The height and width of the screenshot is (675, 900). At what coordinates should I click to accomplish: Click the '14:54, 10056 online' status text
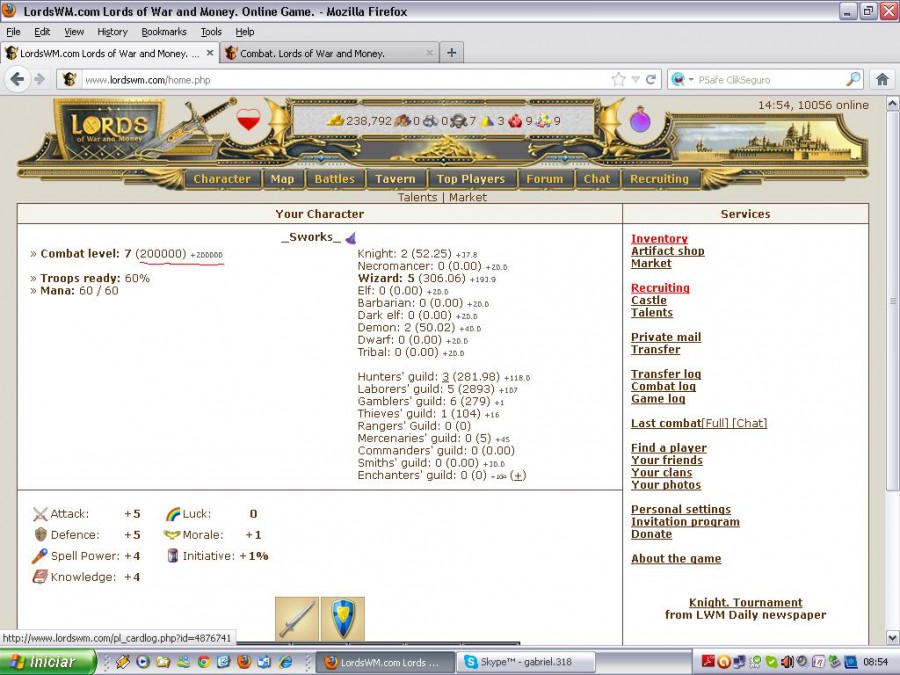tap(813, 105)
